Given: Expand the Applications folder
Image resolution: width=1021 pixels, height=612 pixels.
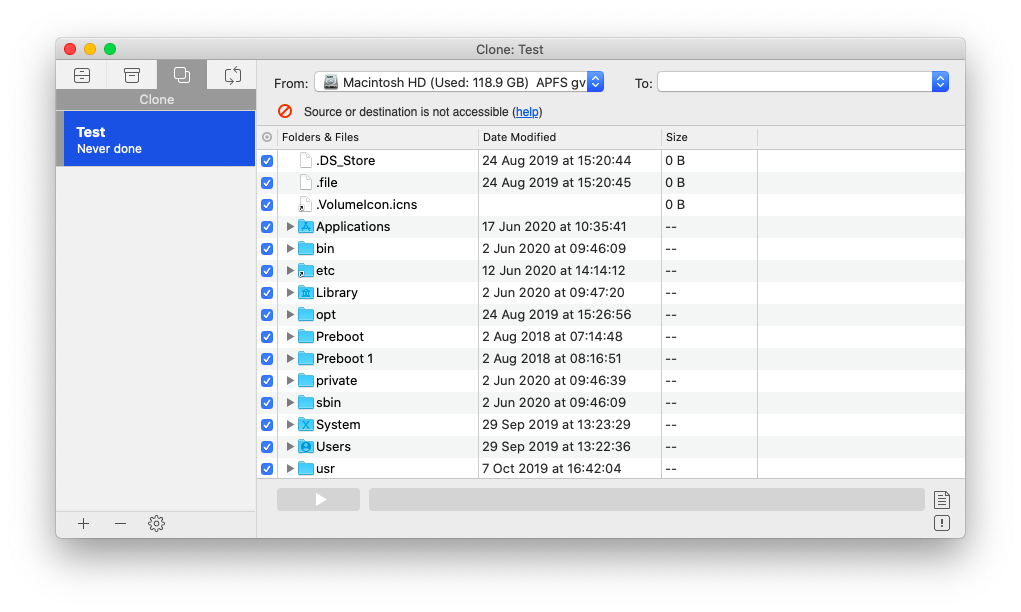Looking at the screenshot, I should click(290, 227).
